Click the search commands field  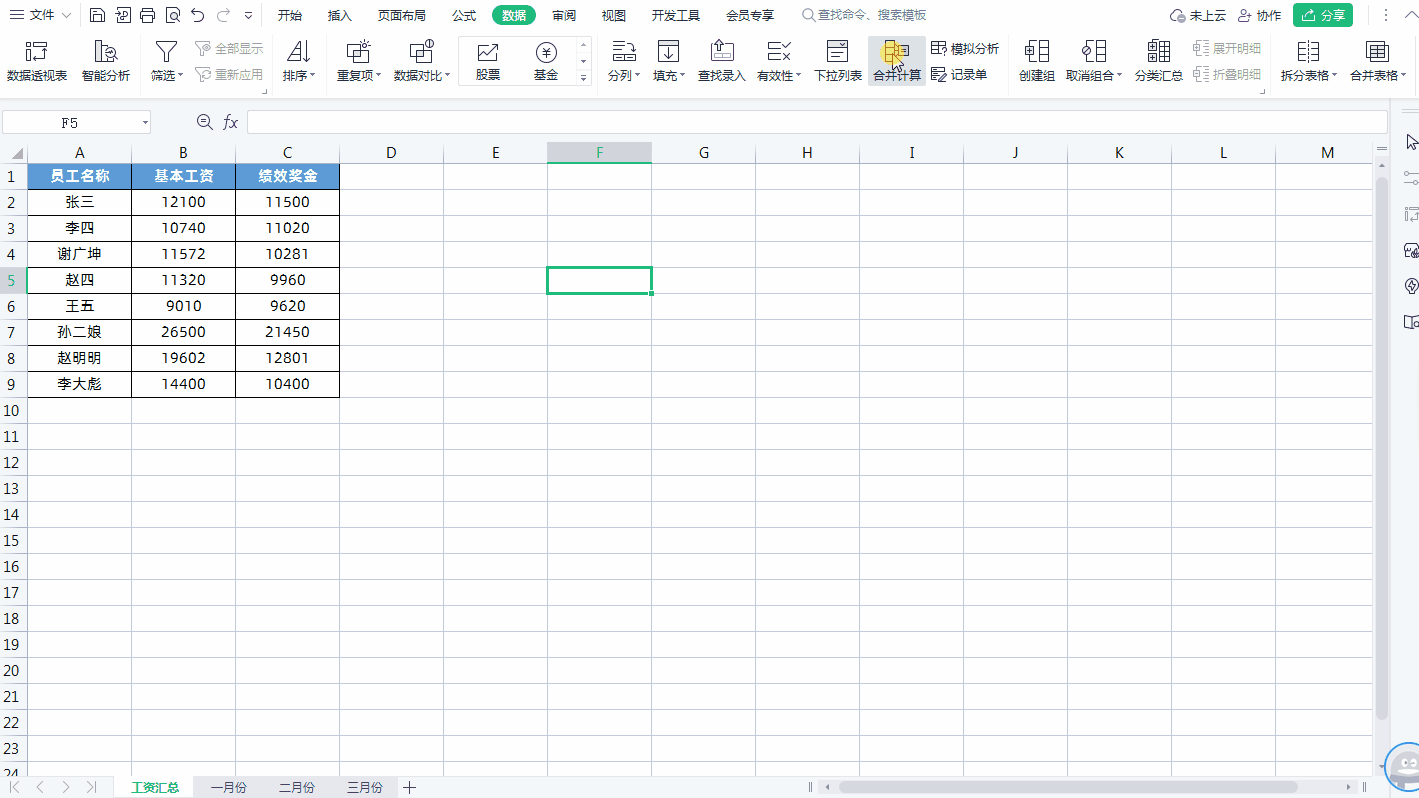coord(866,15)
